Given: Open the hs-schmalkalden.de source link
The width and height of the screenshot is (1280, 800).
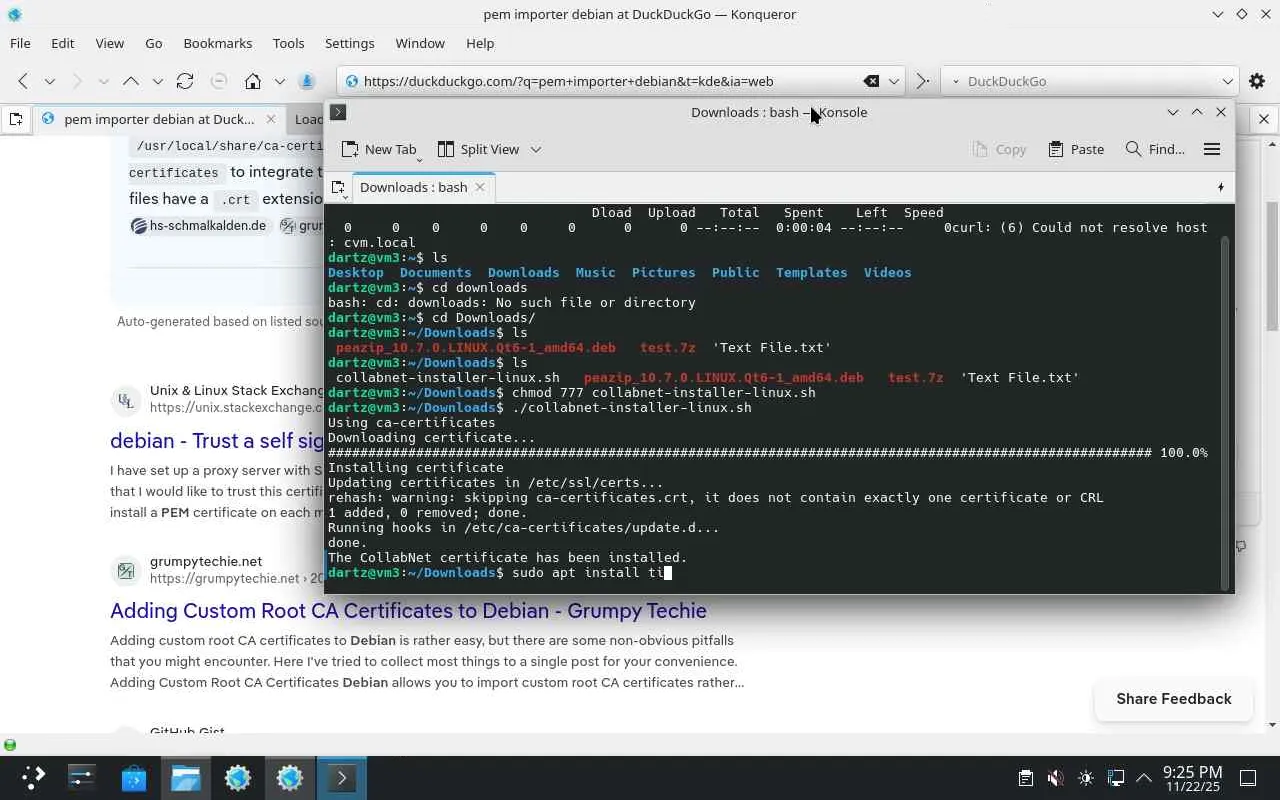Looking at the screenshot, I should (198, 226).
